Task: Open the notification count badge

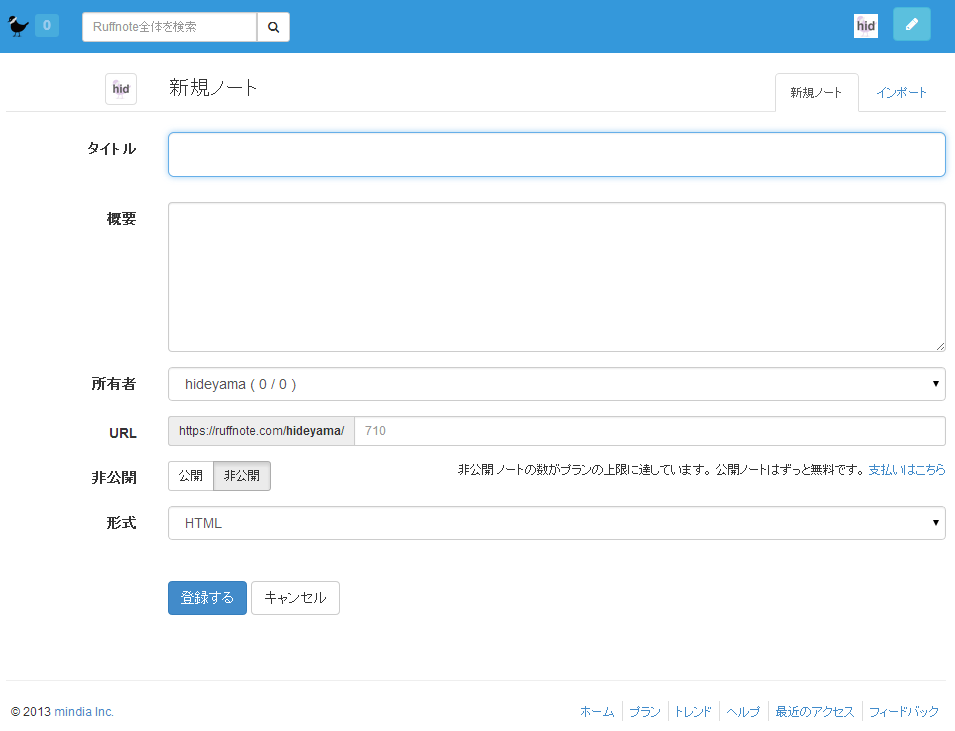Action: tap(46, 26)
